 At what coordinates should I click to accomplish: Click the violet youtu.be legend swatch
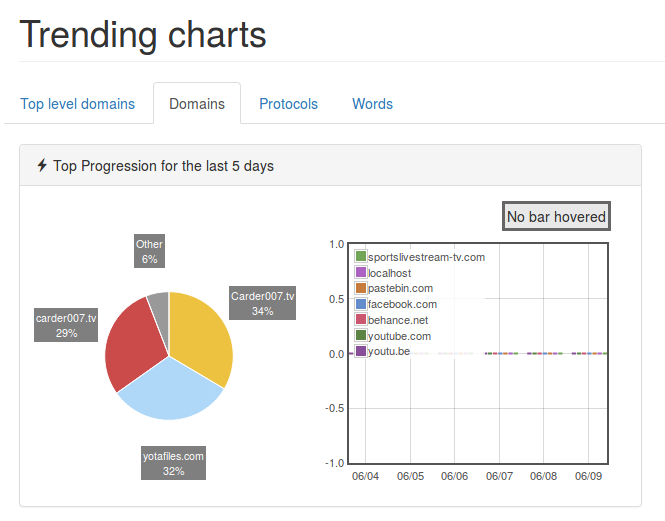361,351
